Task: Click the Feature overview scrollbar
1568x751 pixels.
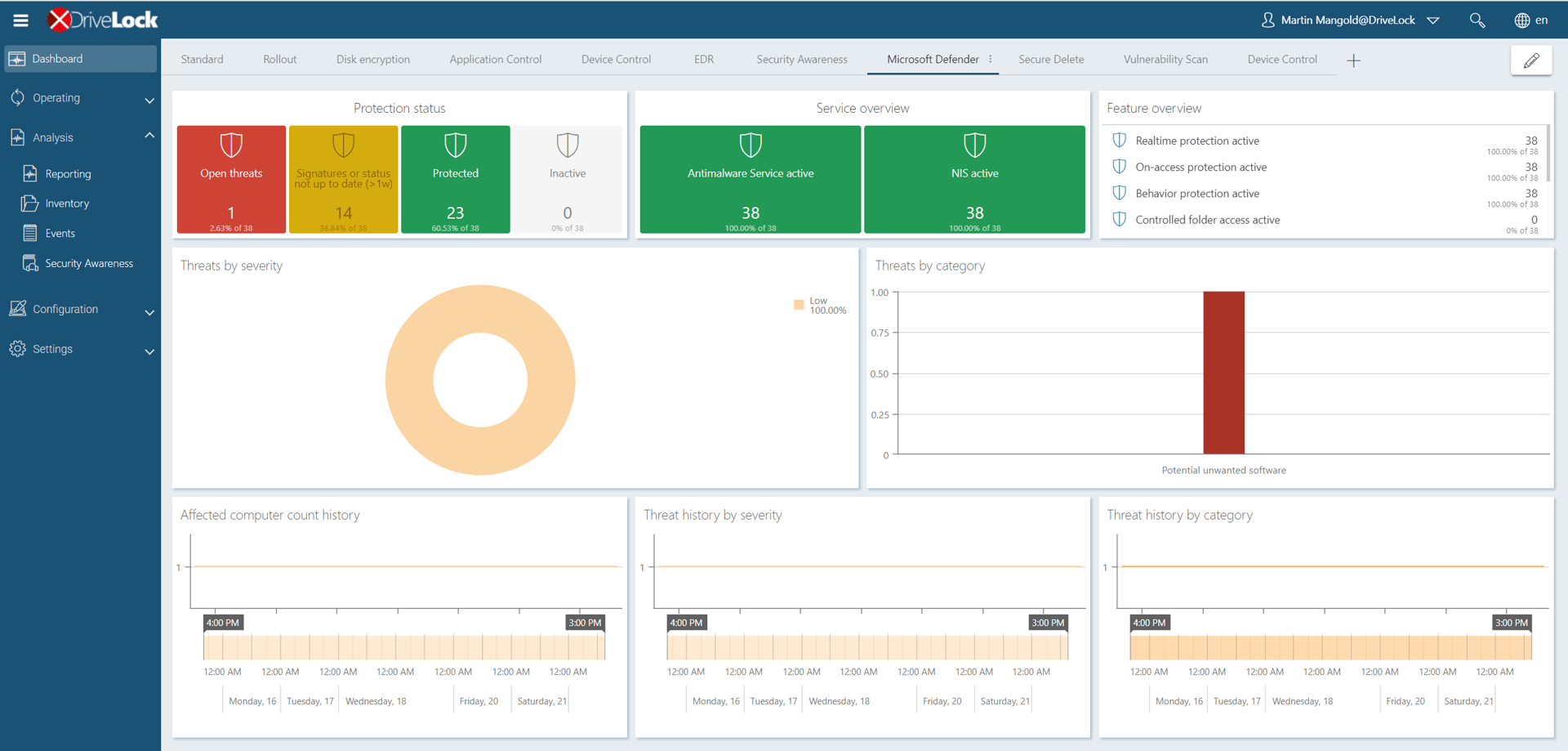Action: (1548, 154)
